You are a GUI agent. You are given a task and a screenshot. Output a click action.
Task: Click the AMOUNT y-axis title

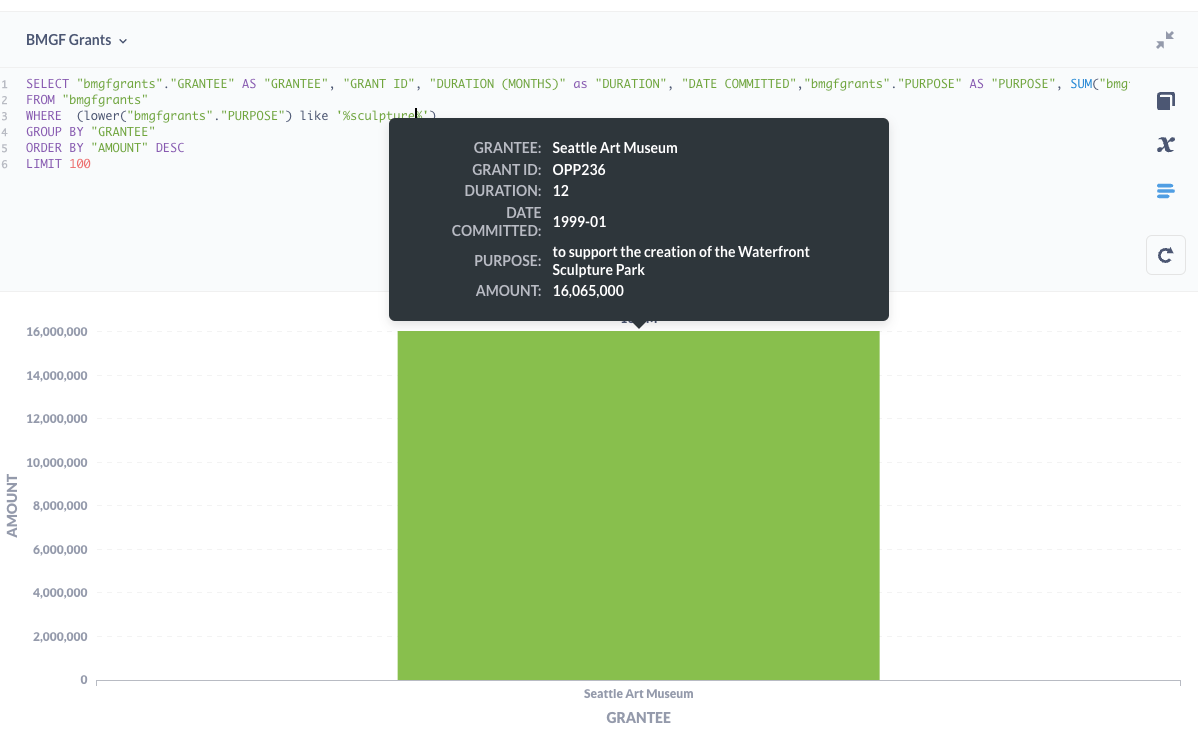point(13,506)
